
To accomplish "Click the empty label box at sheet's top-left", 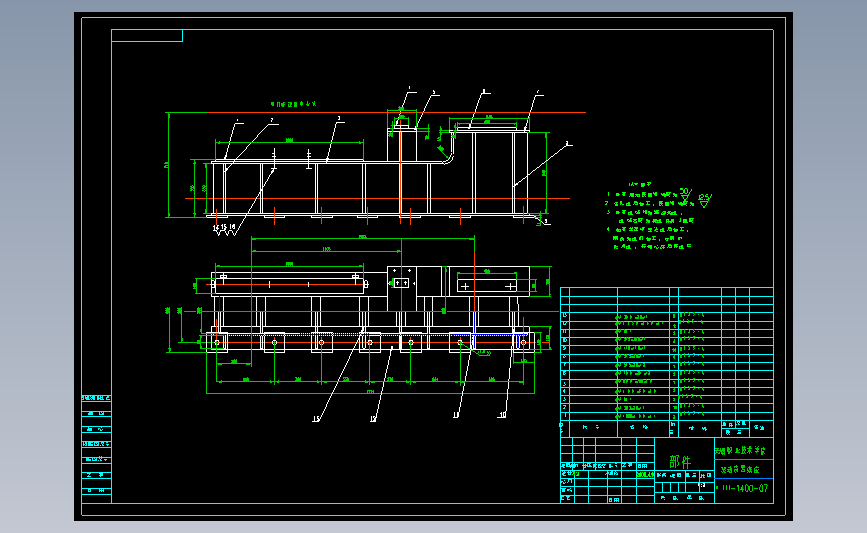I will (147, 35).
